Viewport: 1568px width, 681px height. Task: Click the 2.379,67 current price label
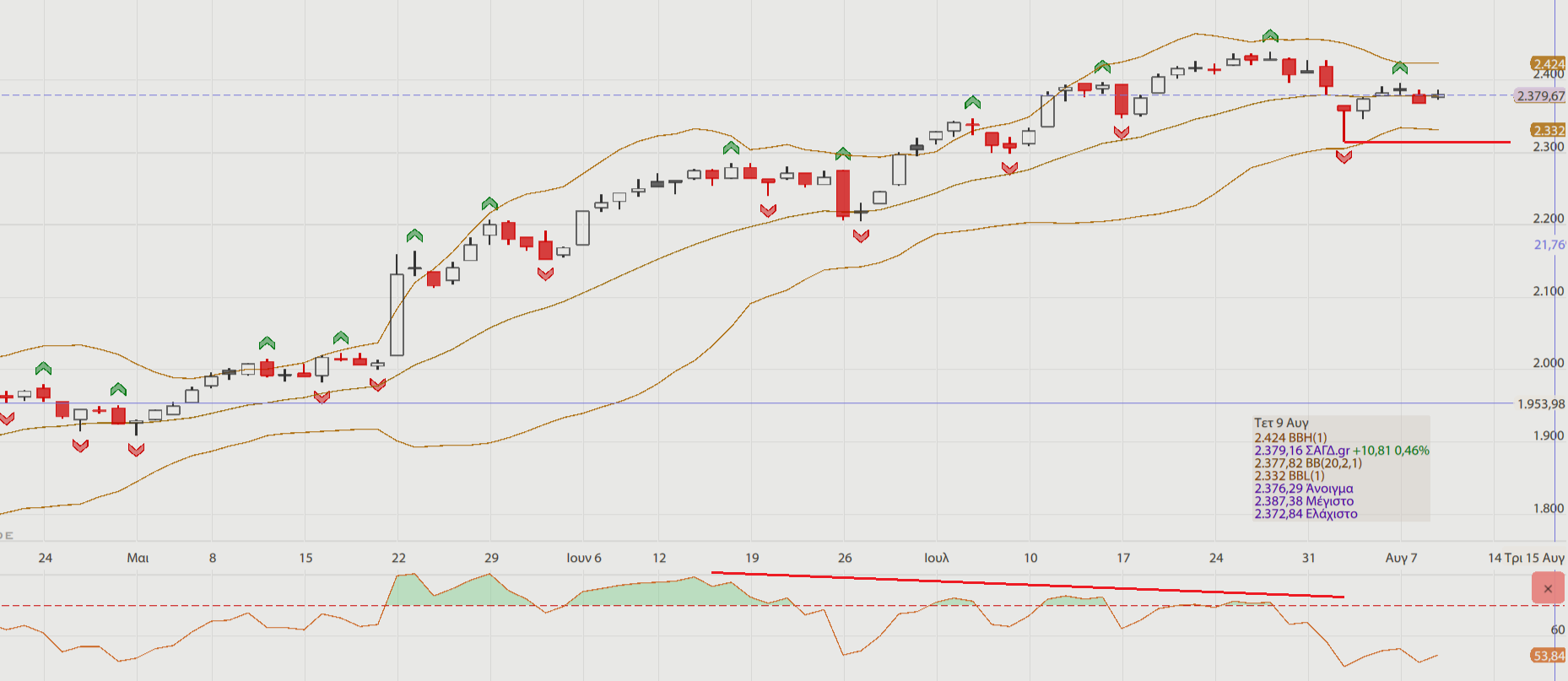click(x=1540, y=95)
